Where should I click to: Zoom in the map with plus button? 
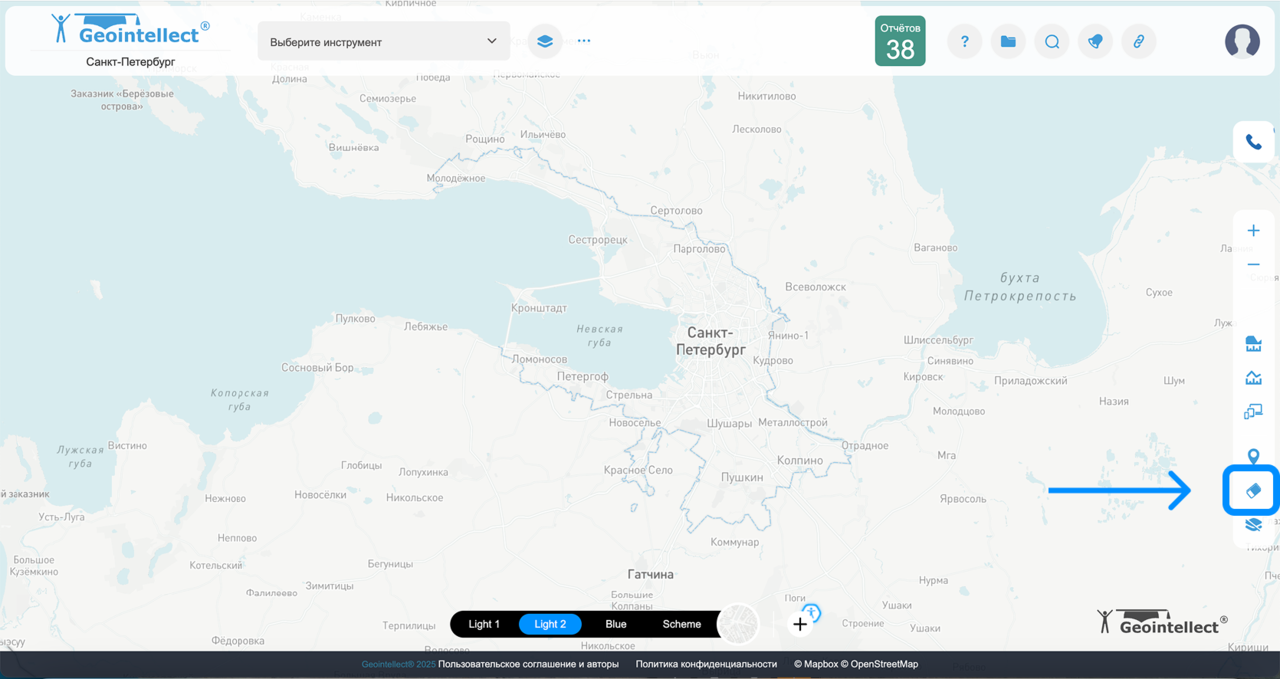(x=1253, y=231)
